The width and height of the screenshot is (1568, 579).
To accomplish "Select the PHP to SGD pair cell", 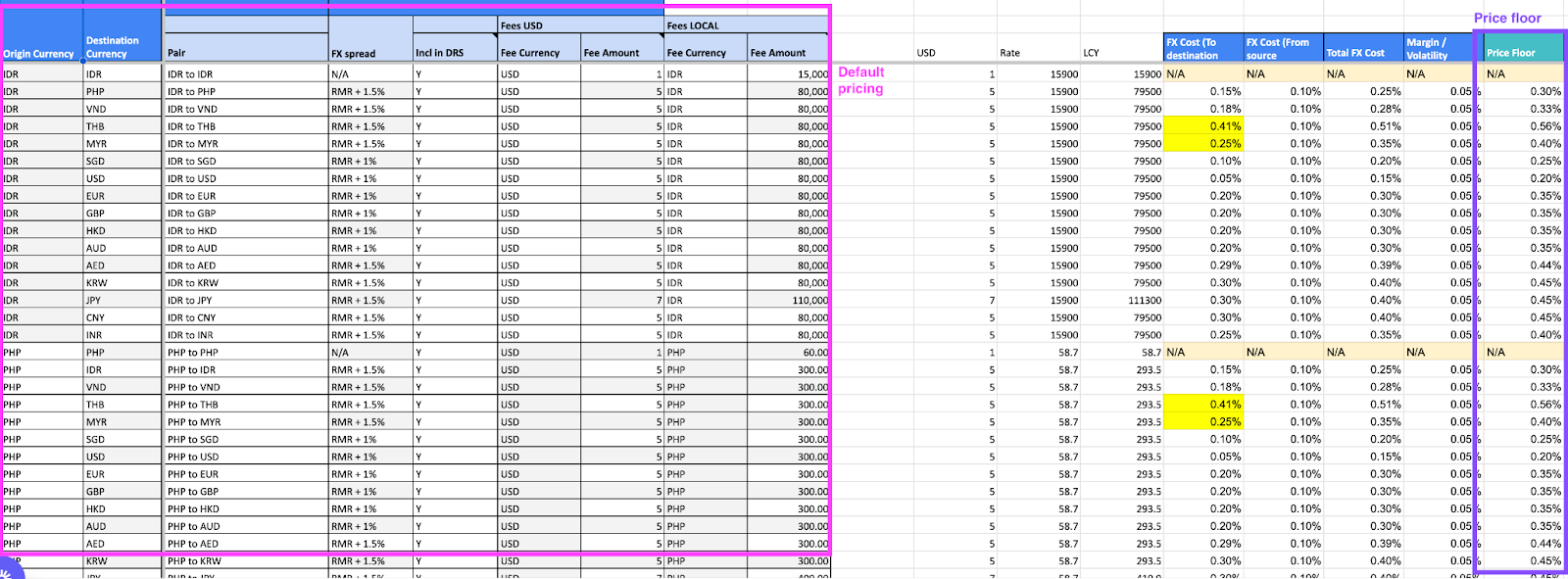I will point(246,439).
